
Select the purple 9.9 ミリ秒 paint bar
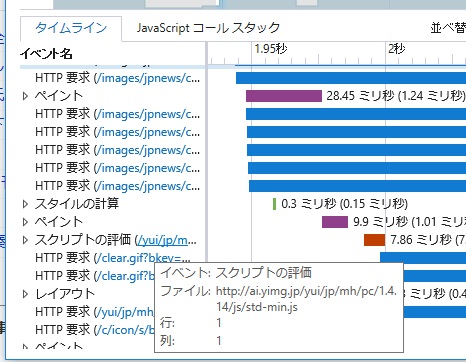[335, 222]
